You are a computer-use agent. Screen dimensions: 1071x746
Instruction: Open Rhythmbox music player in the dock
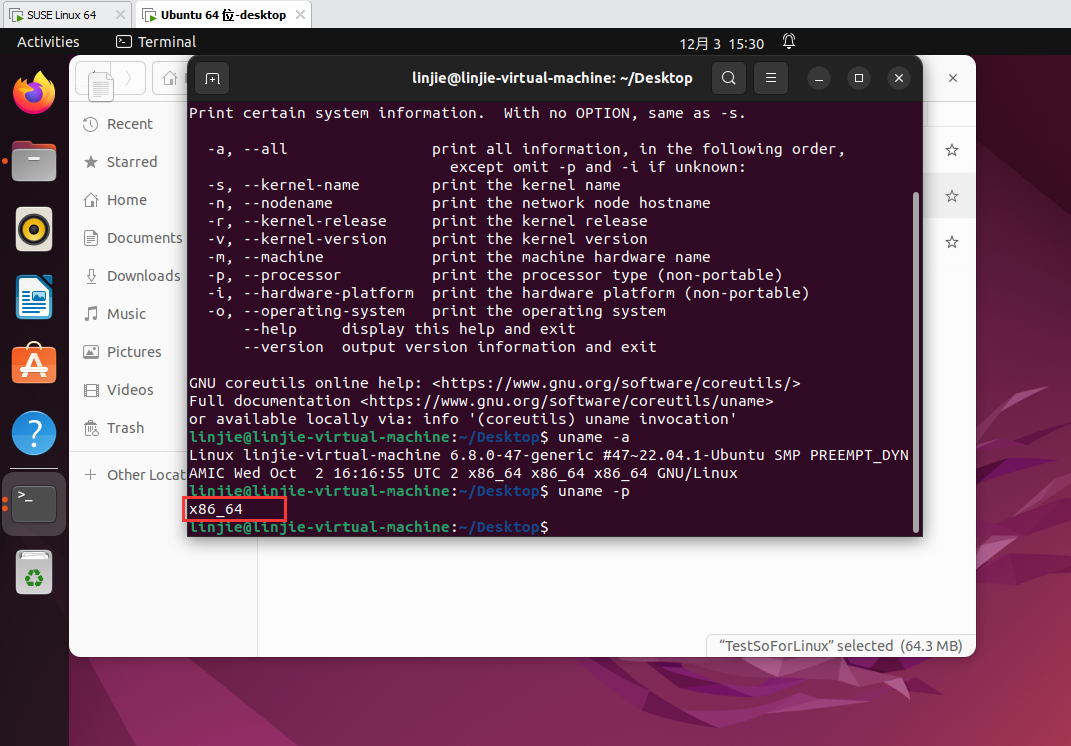pyautogui.click(x=33, y=229)
